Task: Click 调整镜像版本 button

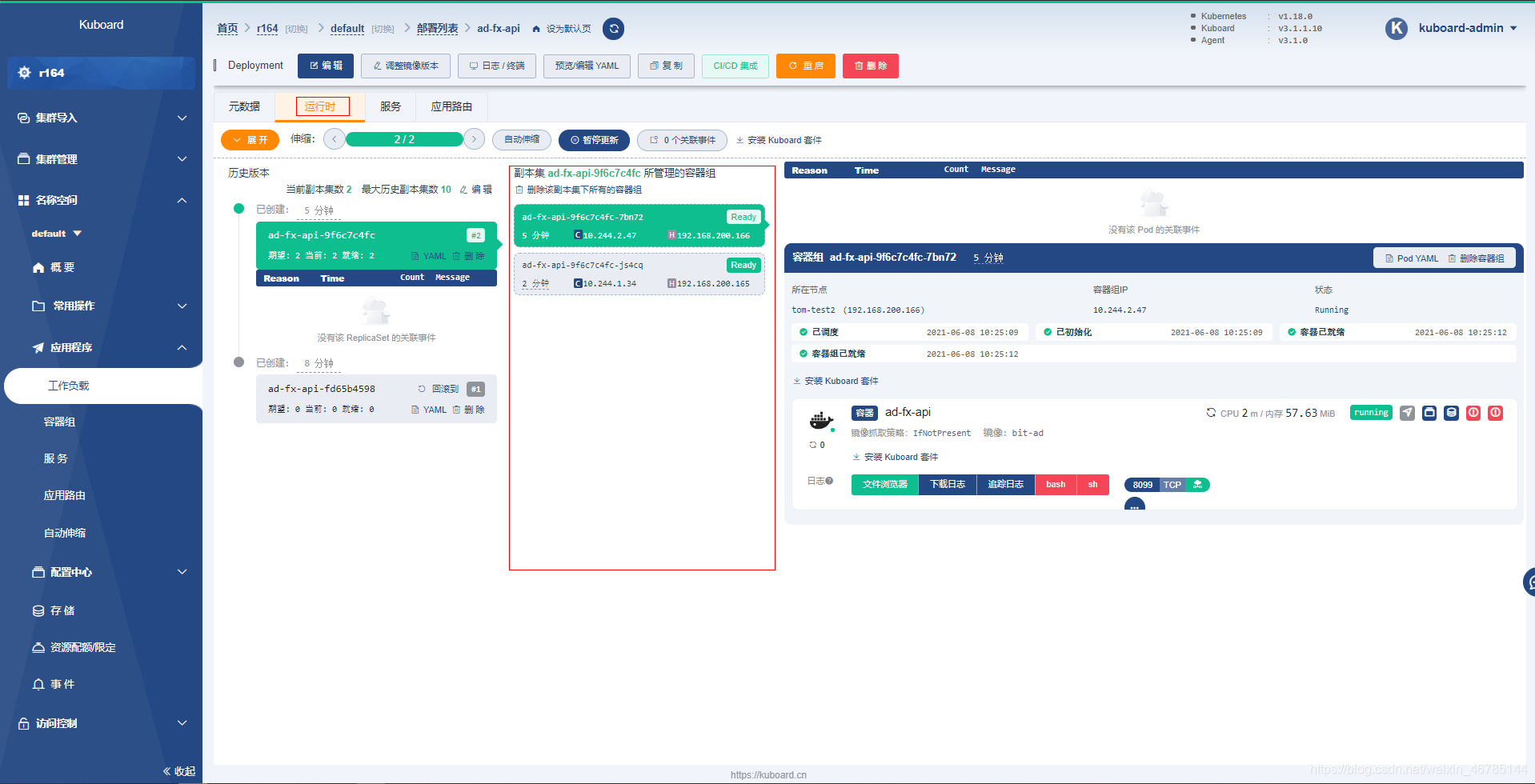Action: point(406,66)
